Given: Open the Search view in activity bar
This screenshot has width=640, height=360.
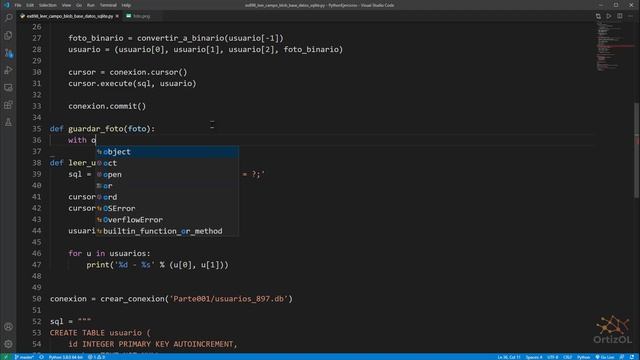Looking at the screenshot, I should [x=8, y=18].
